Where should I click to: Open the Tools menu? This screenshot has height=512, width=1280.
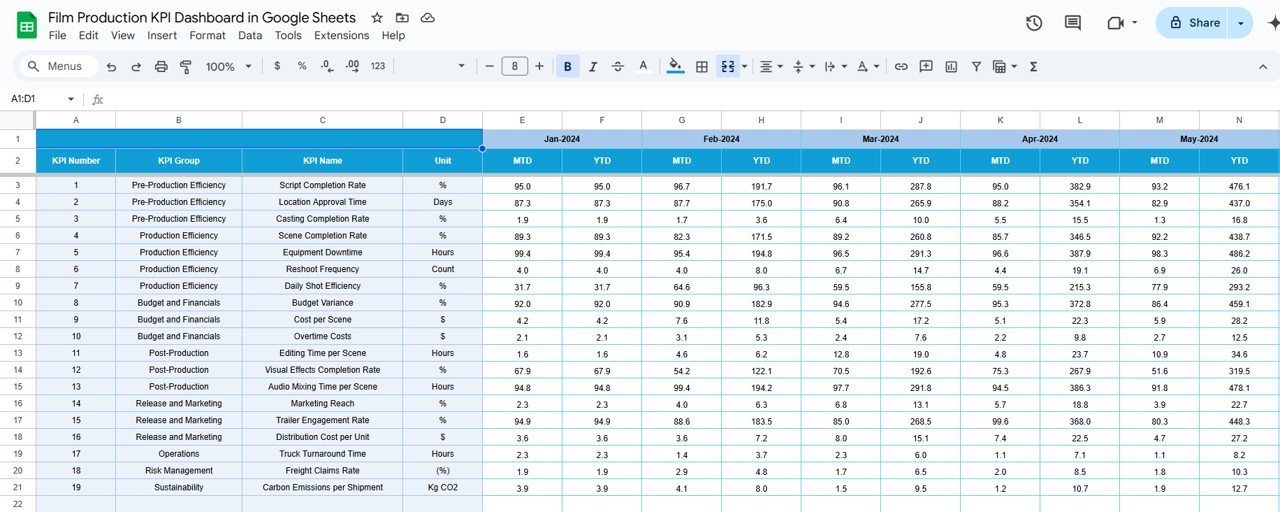(x=288, y=35)
